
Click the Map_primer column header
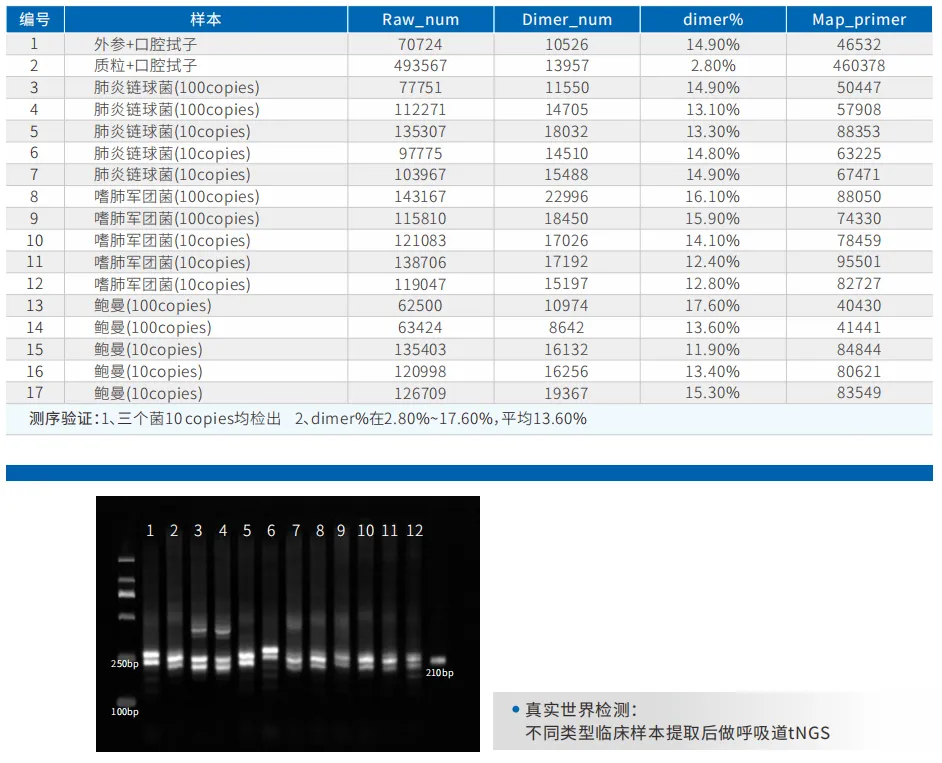click(x=859, y=19)
